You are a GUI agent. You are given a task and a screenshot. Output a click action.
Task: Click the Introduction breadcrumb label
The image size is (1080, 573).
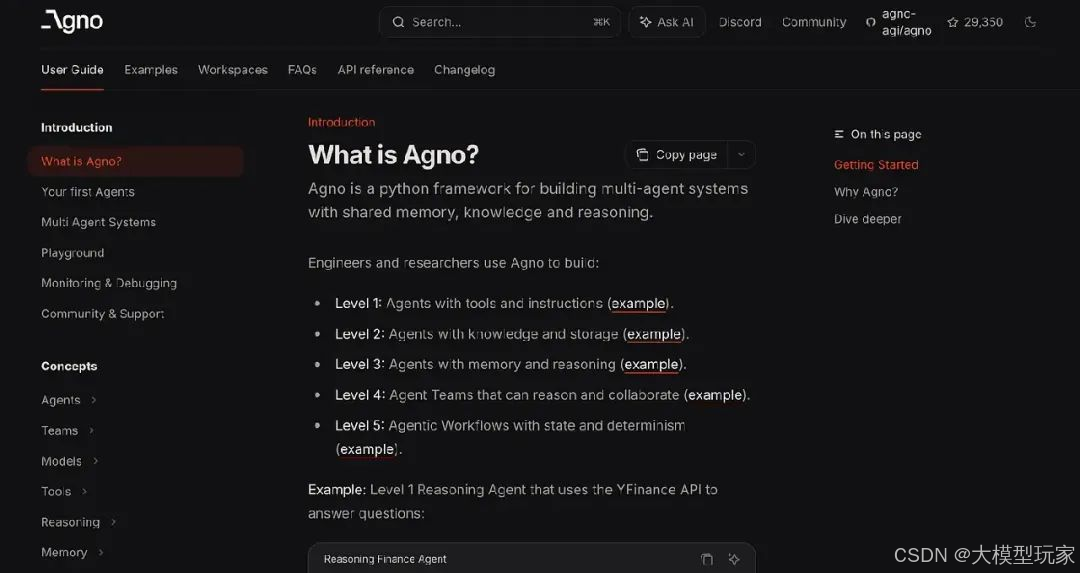pyautogui.click(x=342, y=122)
